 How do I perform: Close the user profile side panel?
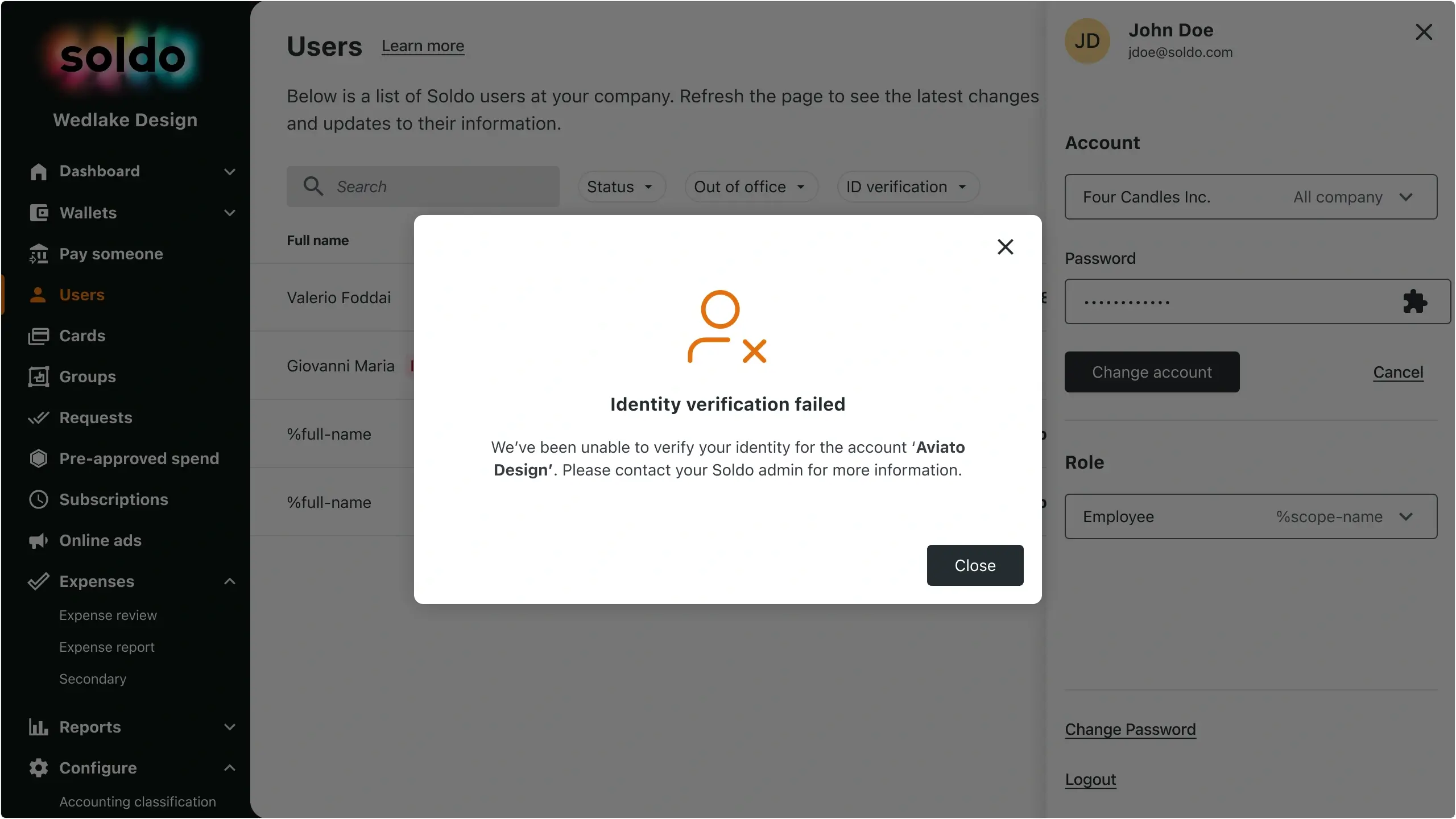[x=1424, y=32]
